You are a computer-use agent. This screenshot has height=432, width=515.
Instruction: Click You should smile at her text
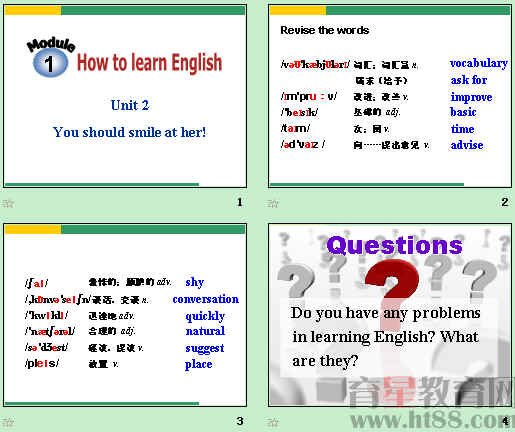tap(129, 132)
